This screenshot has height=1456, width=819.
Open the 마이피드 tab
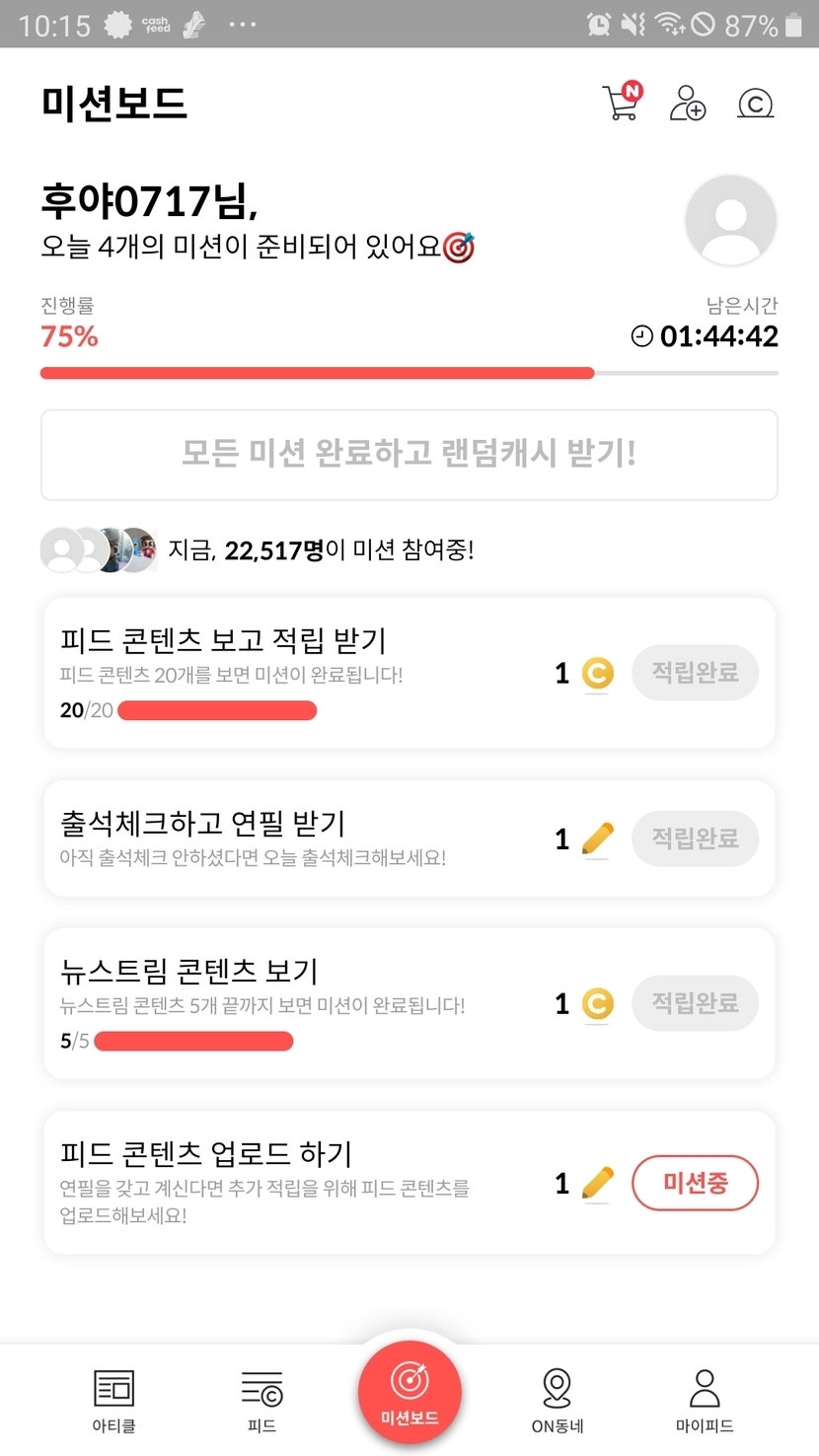[705, 1400]
